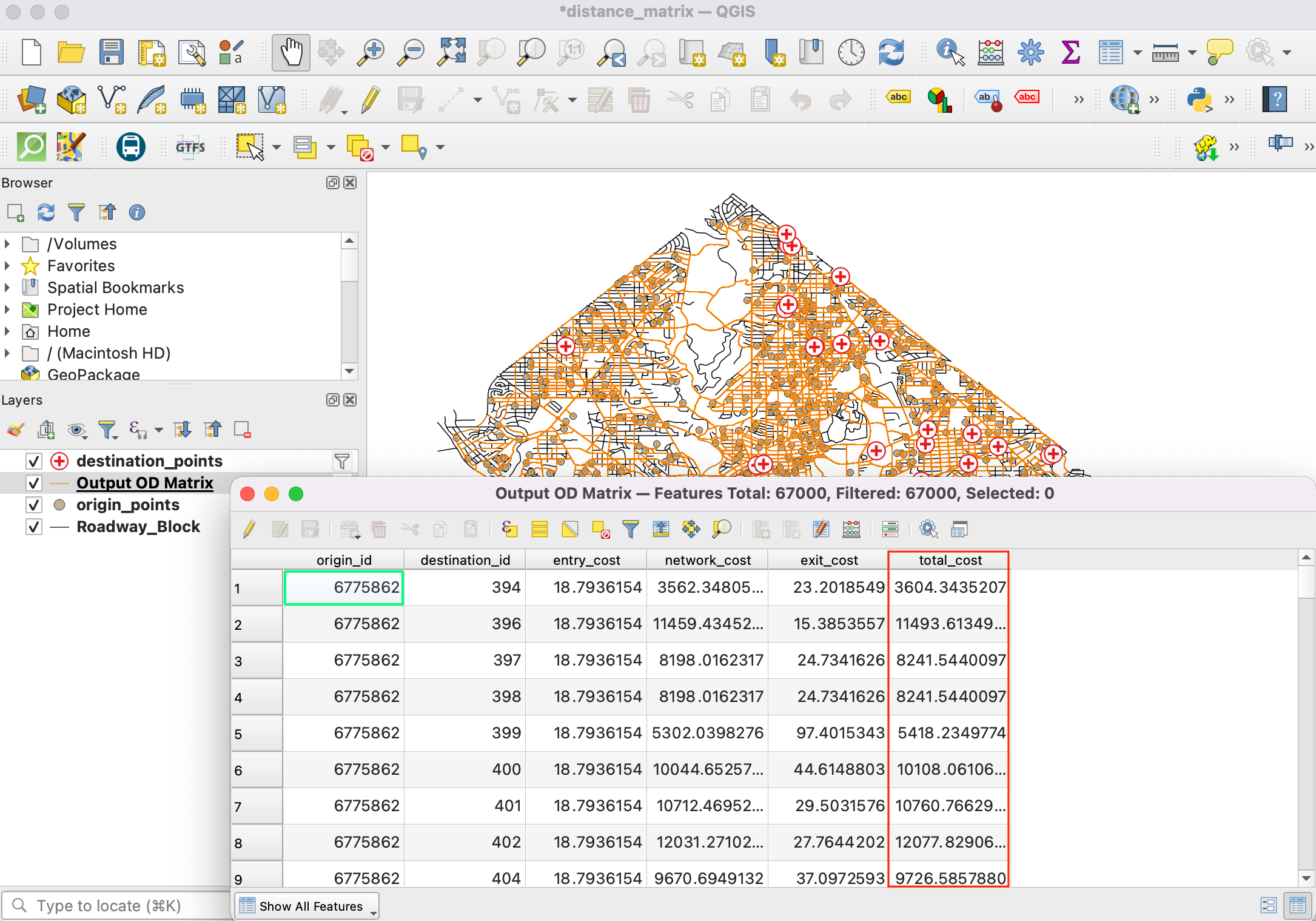Hide the origin_points layer
This screenshot has width=1316, height=921.
[x=34, y=505]
